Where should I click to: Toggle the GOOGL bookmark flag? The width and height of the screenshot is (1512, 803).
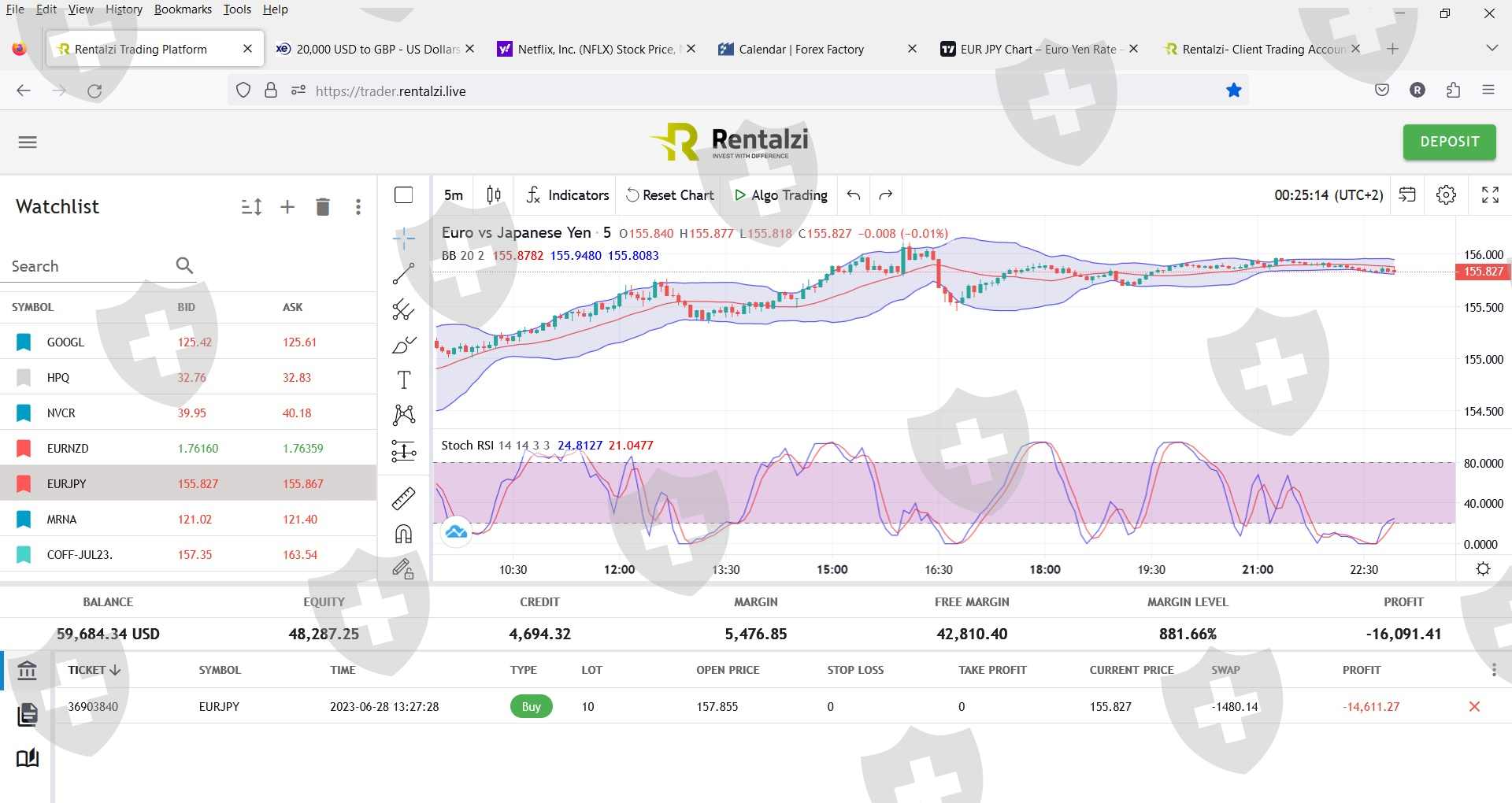click(24, 342)
